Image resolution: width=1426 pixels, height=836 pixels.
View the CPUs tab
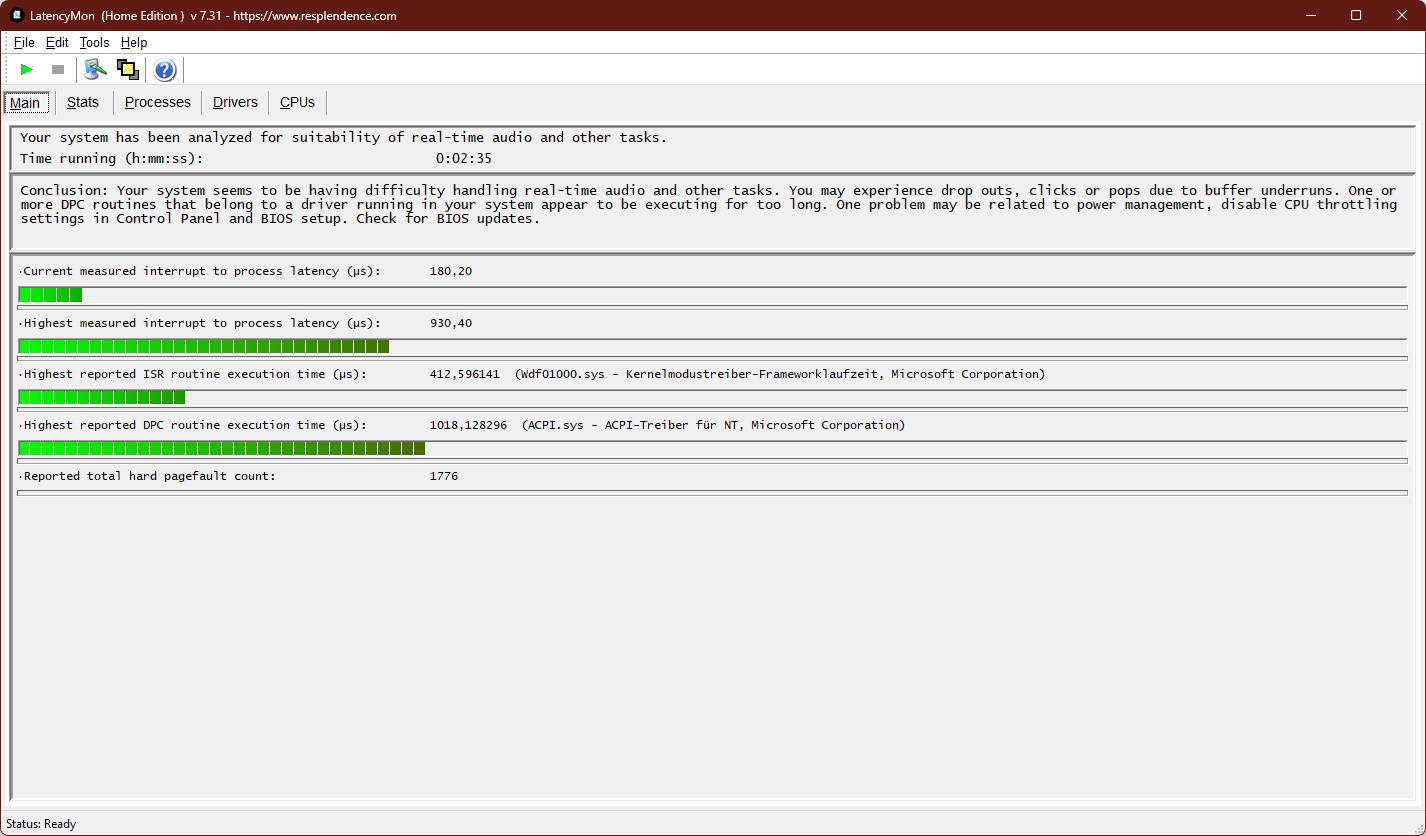pyautogui.click(x=297, y=102)
